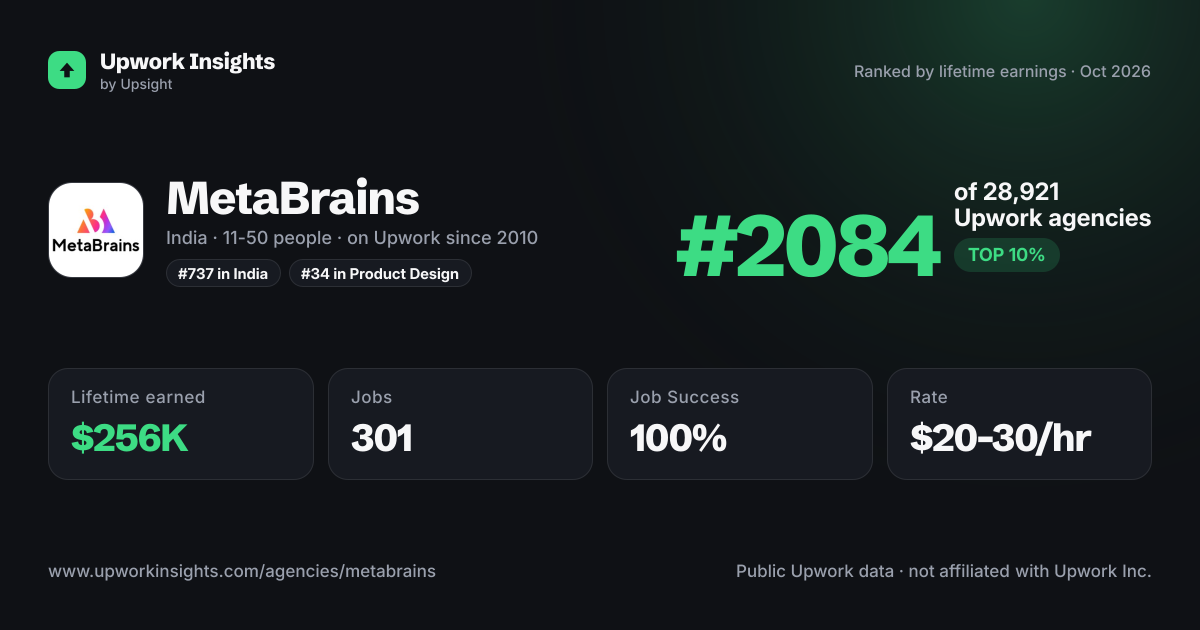The height and width of the screenshot is (630, 1200).
Task: Click the MetaBrains agency name heading
Action: (293, 199)
